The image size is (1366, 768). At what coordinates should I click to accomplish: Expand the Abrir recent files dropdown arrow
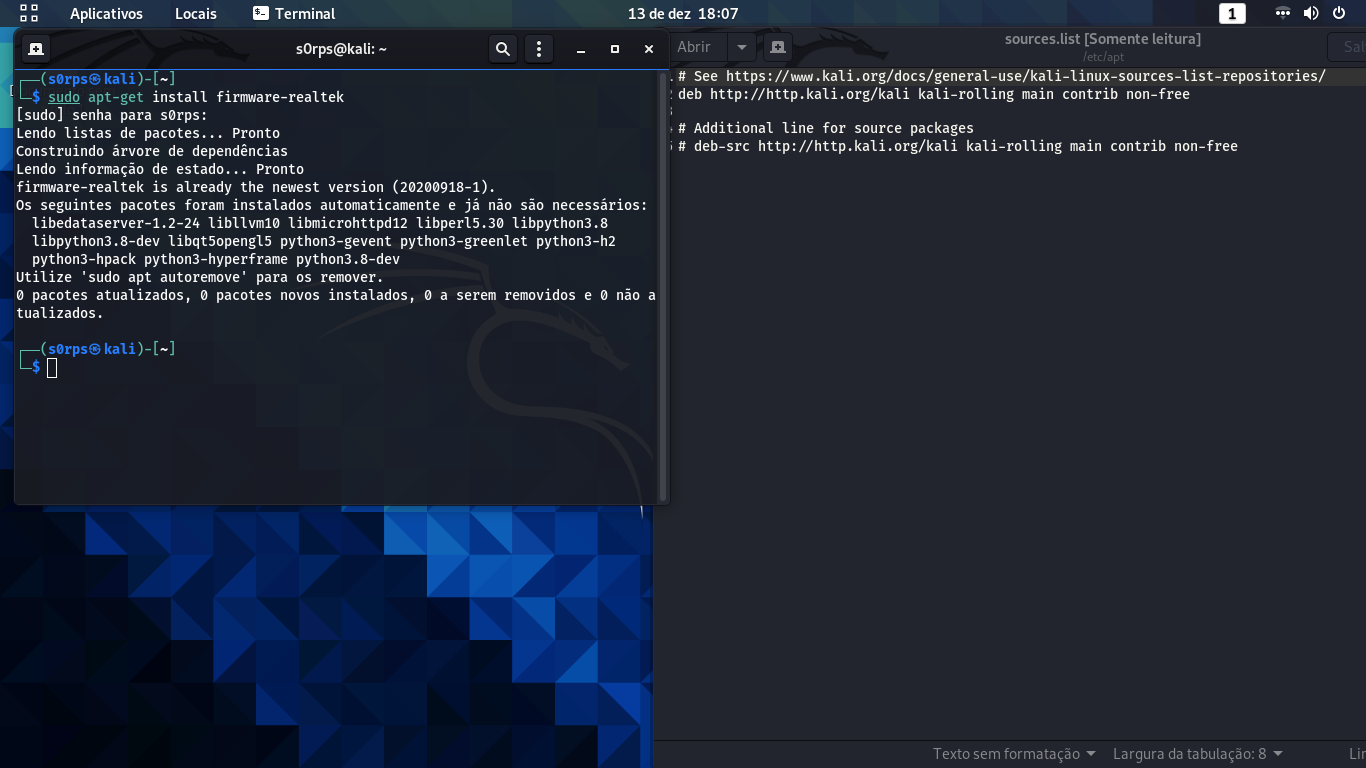(741, 47)
